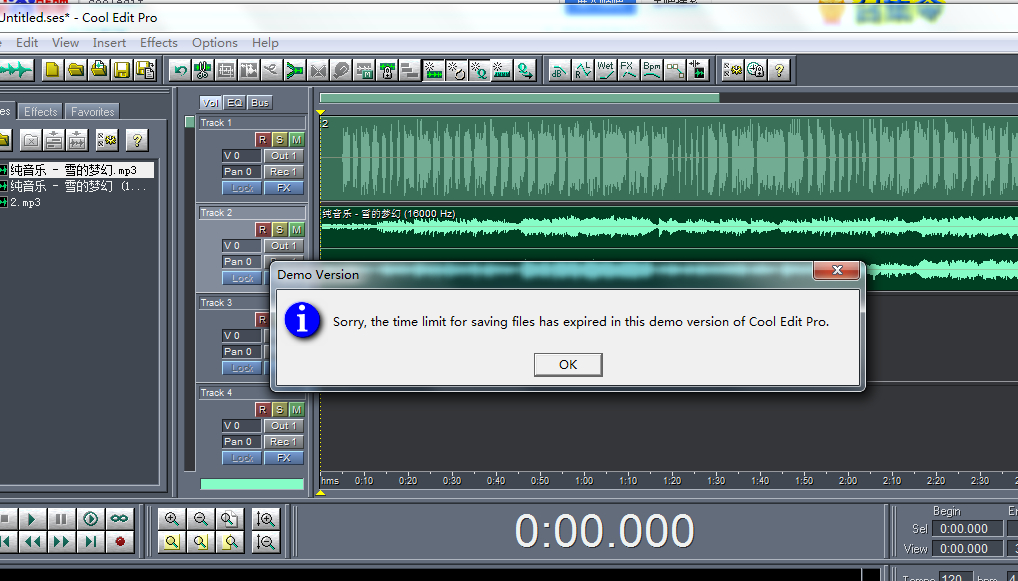Image resolution: width=1018 pixels, height=581 pixels.
Task: Open the Effects menu
Action: 159,43
